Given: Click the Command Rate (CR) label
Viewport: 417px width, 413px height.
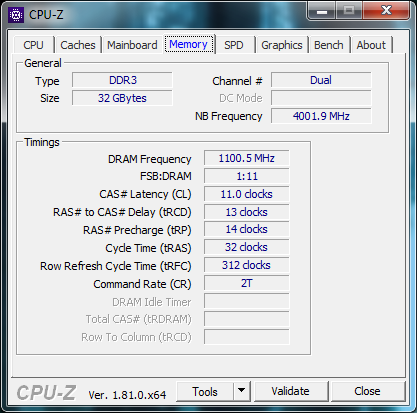Looking at the screenshot, I should (142, 284).
